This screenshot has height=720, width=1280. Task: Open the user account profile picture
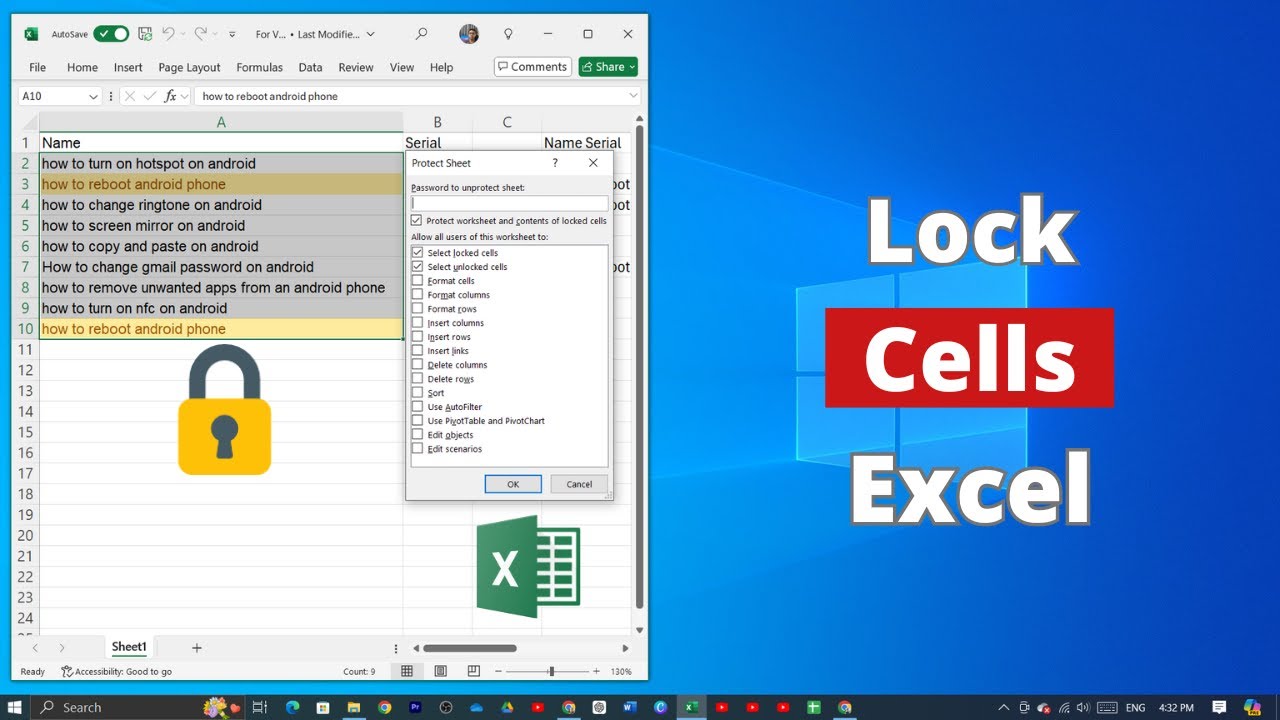click(x=469, y=34)
